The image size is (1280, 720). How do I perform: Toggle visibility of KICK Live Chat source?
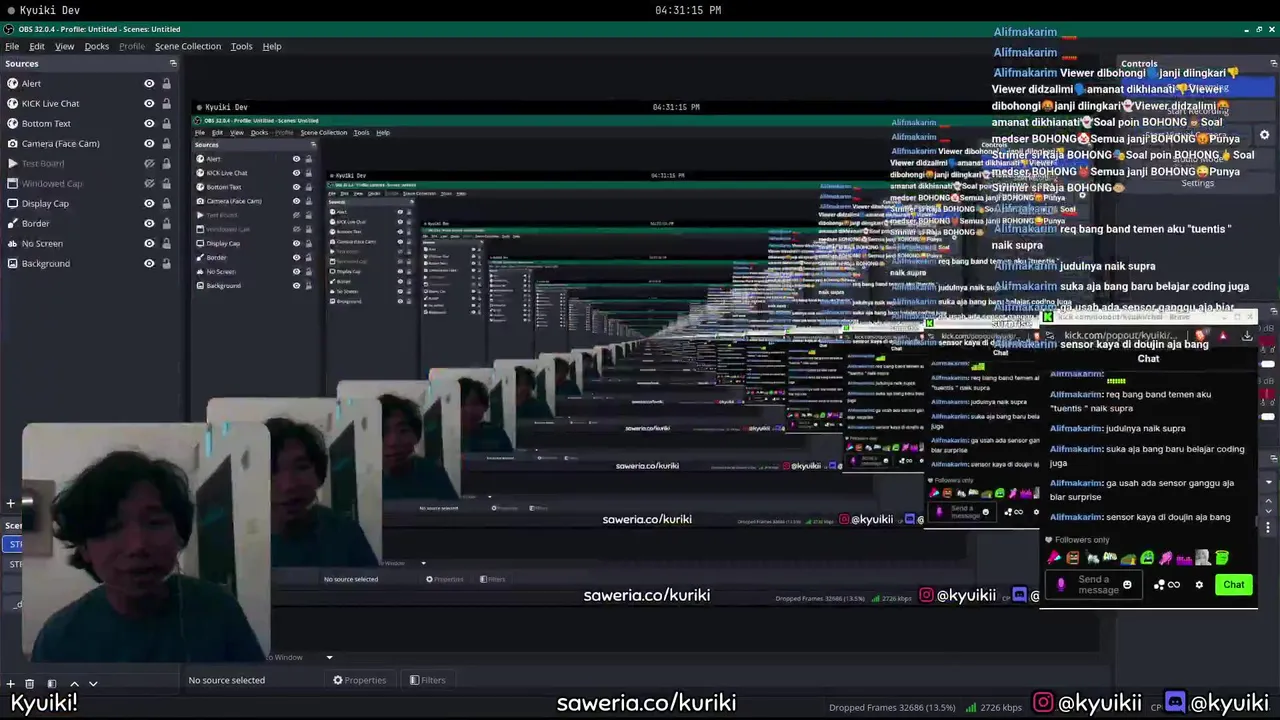(149, 103)
